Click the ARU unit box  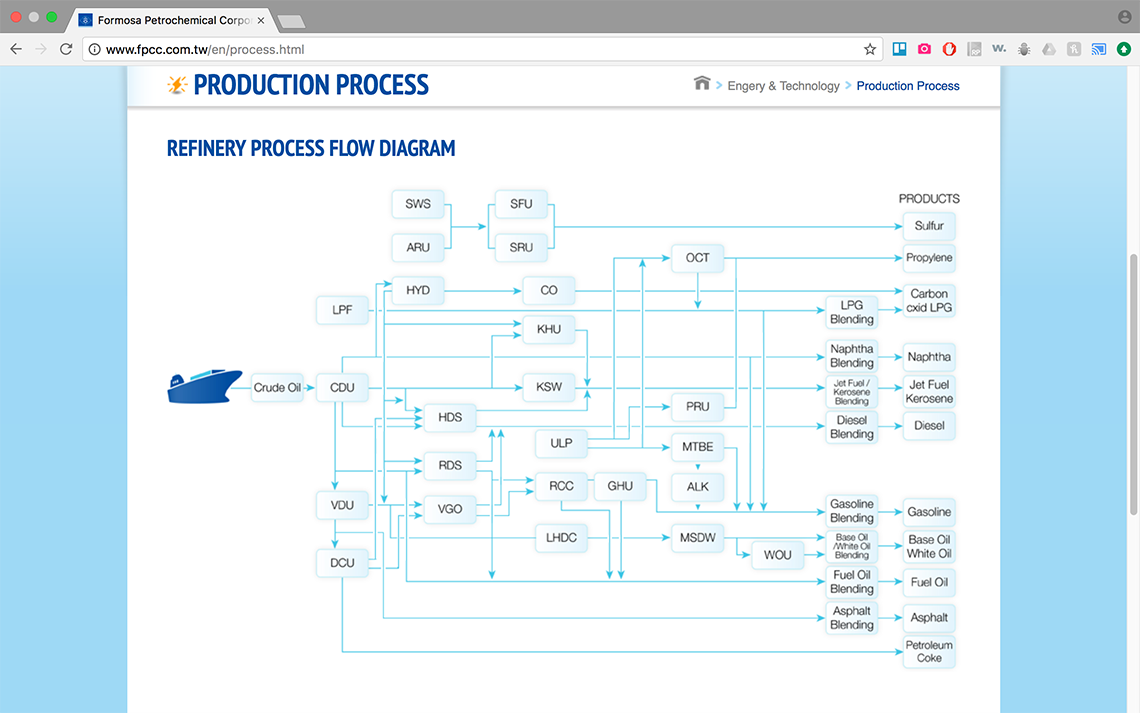tap(418, 247)
